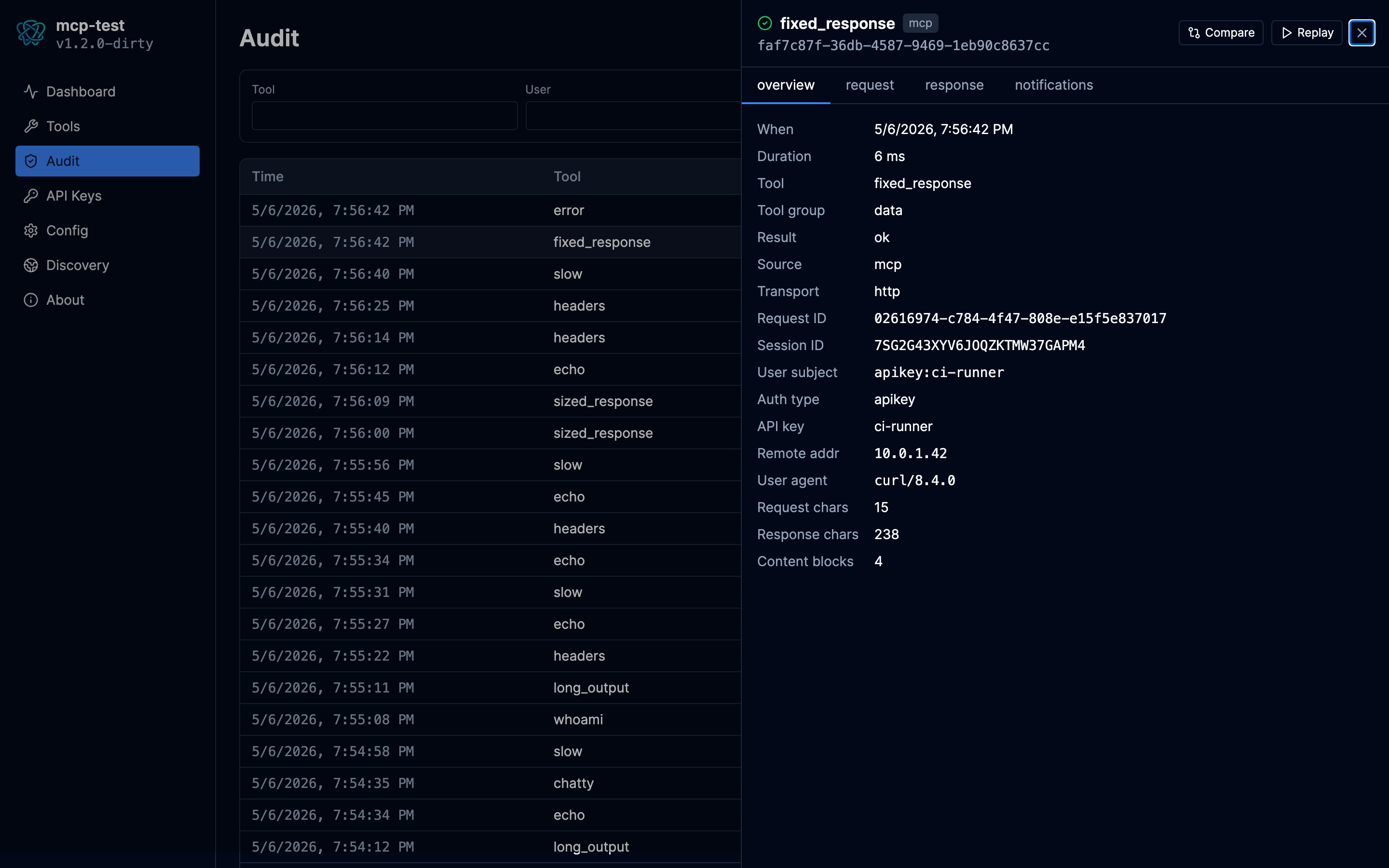
Task: Navigate to the Config page
Action: click(108, 231)
